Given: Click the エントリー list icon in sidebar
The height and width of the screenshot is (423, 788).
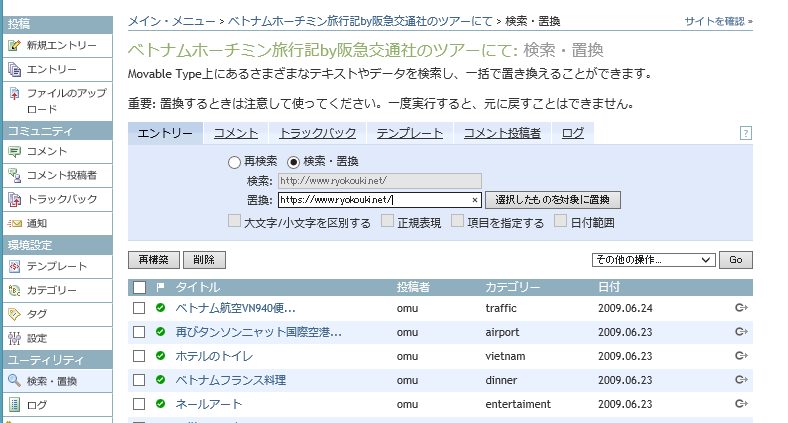Looking at the screenshot, I should (x=14, y=69).
